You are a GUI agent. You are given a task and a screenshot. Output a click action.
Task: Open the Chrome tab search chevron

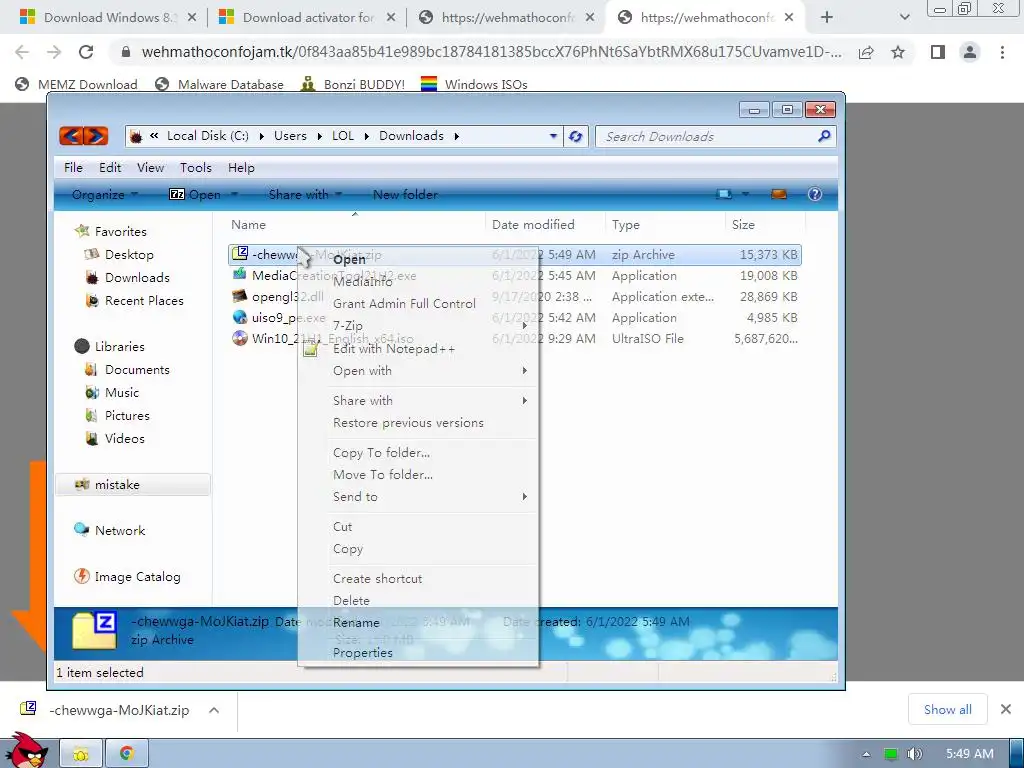(x=904, y=18)
